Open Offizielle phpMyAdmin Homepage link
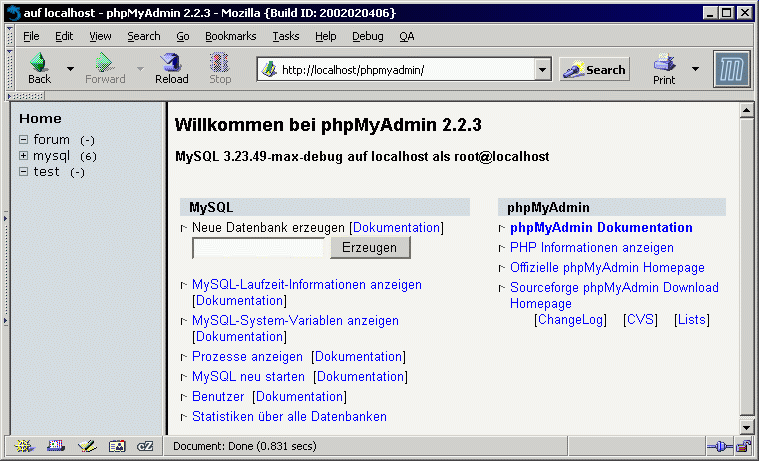Image resolution: width=759 pixels, height=461 pixels. pyautogui.click(x=607, y=267)
